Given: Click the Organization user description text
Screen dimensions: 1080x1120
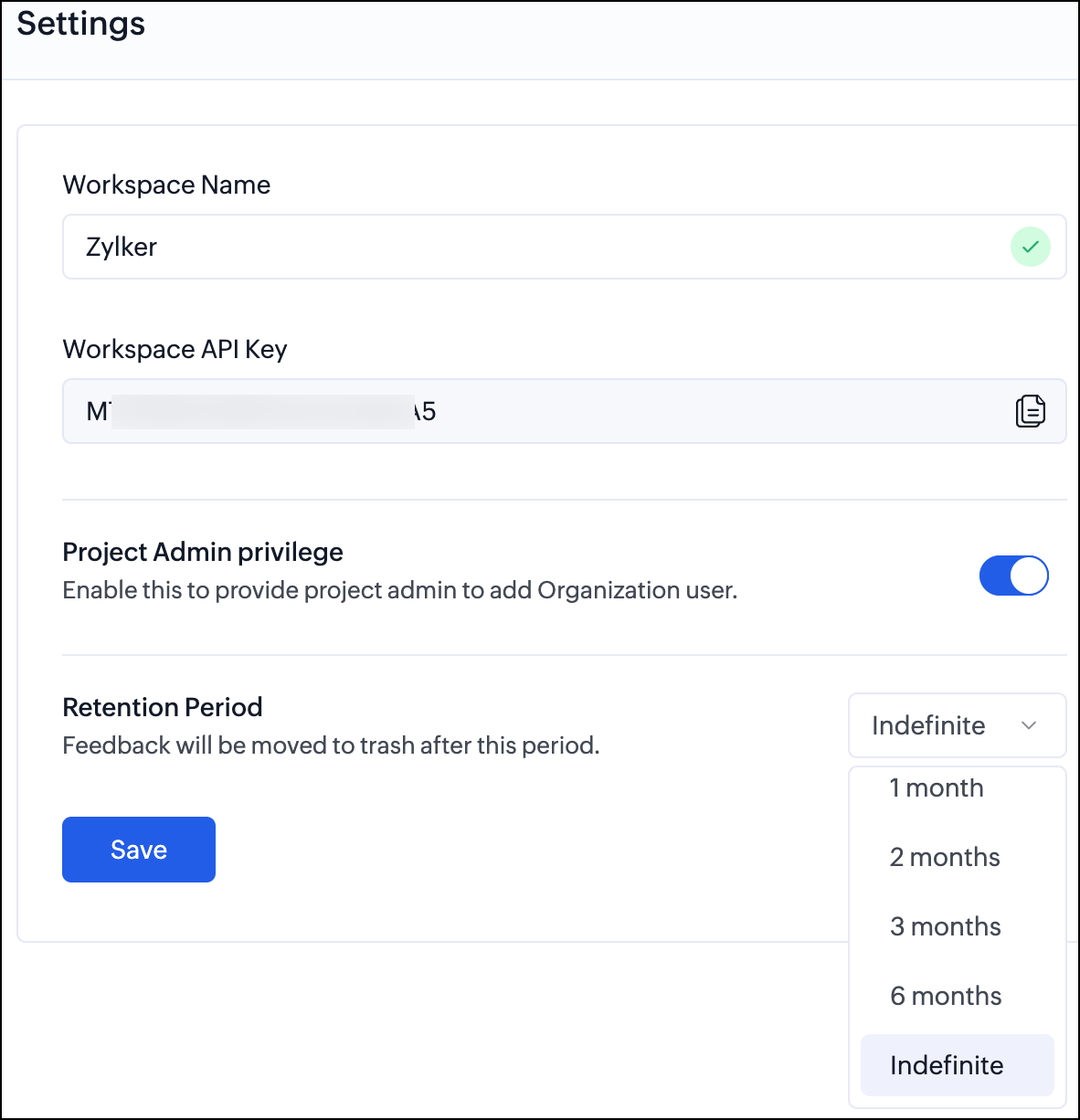Looking at the screenshot, I should [399, 590].
